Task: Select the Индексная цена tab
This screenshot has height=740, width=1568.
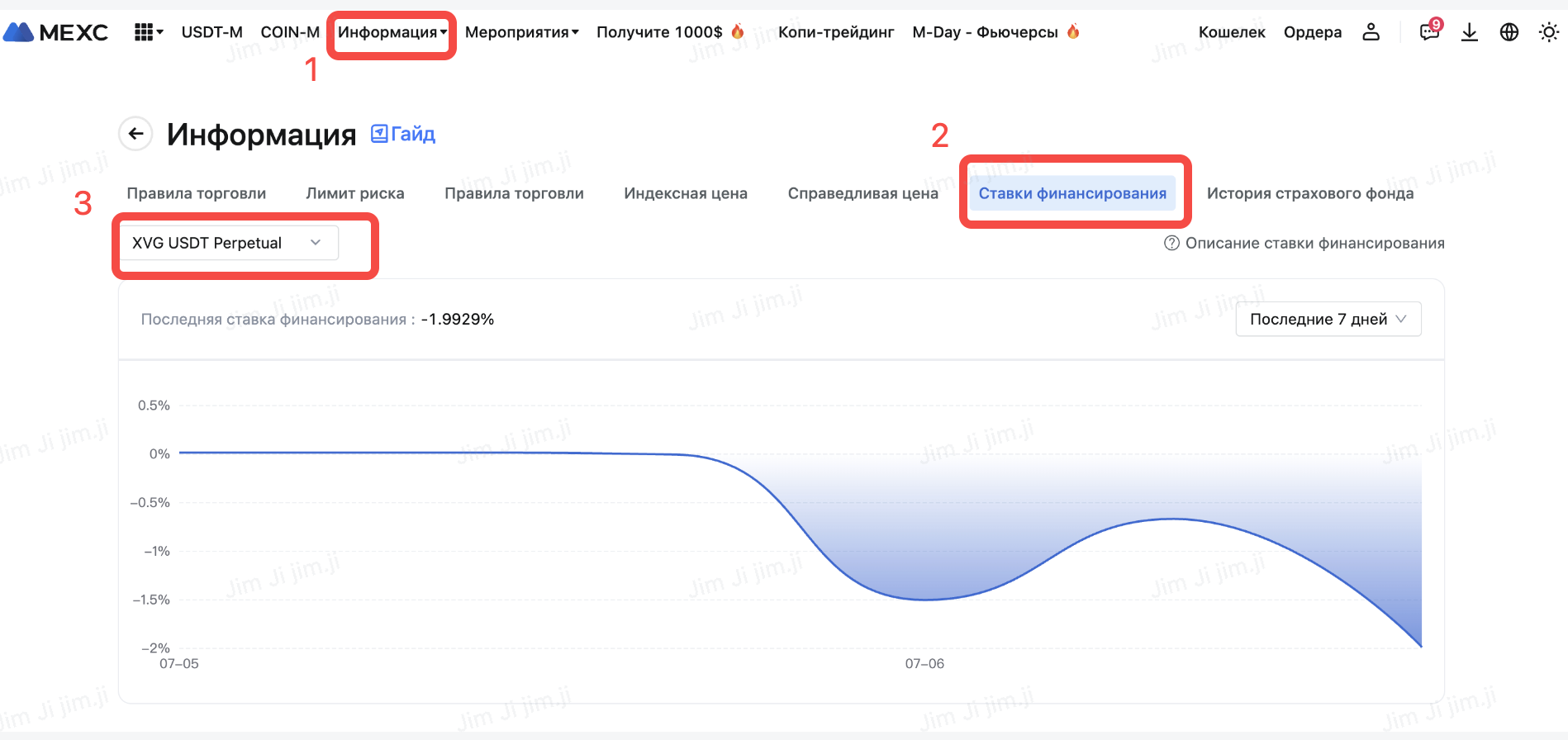Action: pos(685,193)
